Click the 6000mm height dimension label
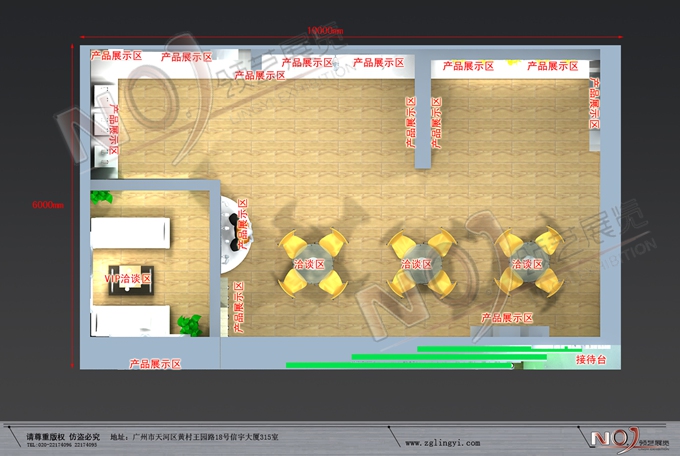Screen dimensions: 680x456 tap(48, 204)
